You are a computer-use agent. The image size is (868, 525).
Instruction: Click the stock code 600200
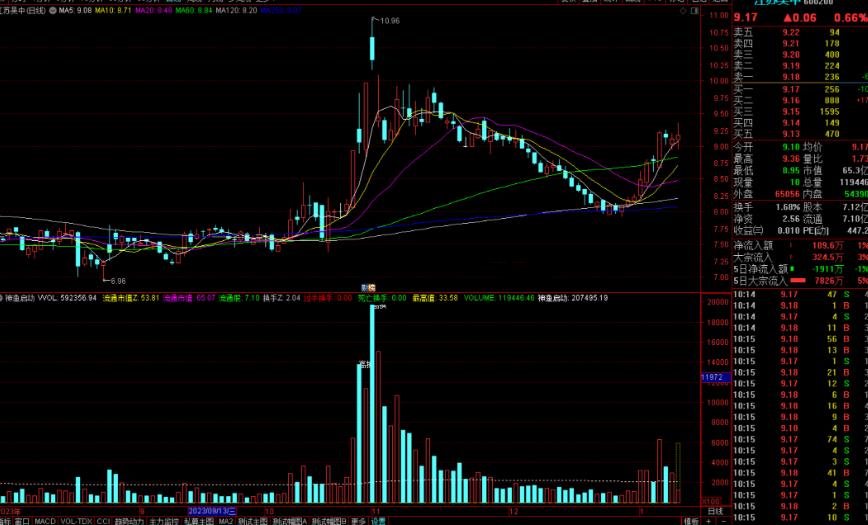817,2
